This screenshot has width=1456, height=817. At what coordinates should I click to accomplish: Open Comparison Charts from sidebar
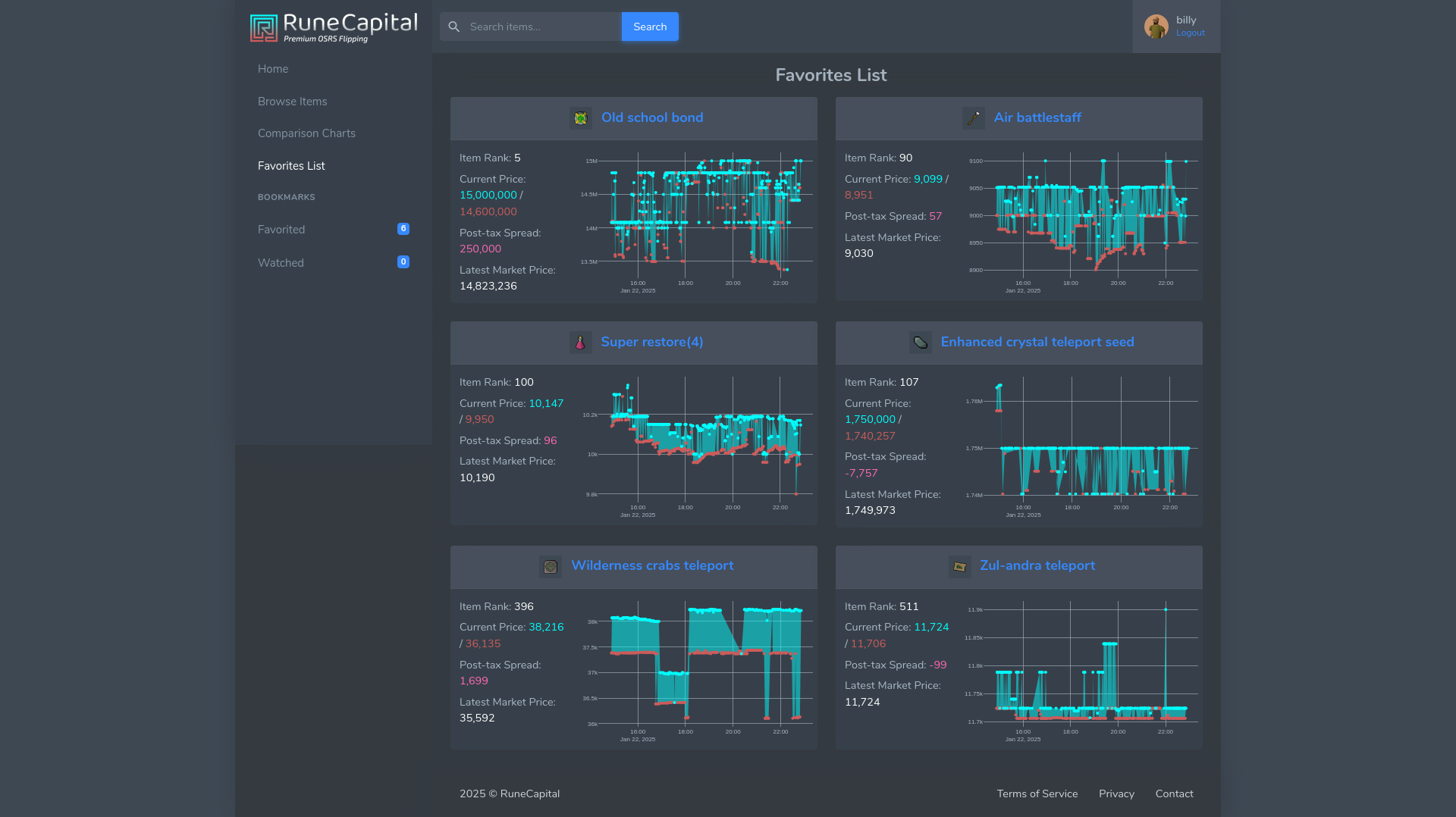306,133
